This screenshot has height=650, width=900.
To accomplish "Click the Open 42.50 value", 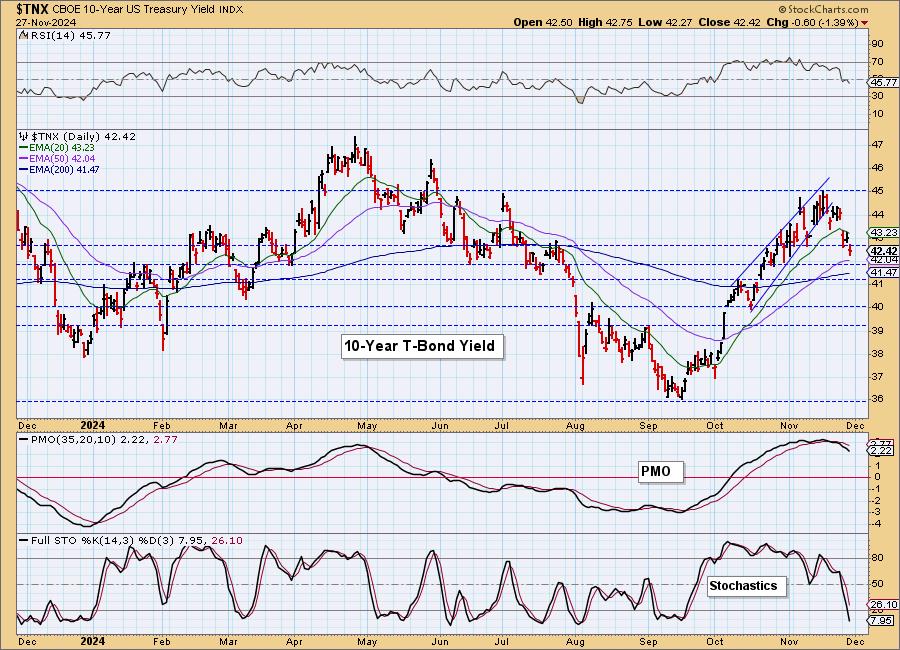I will pyautogui.click(x=544, y=22).
